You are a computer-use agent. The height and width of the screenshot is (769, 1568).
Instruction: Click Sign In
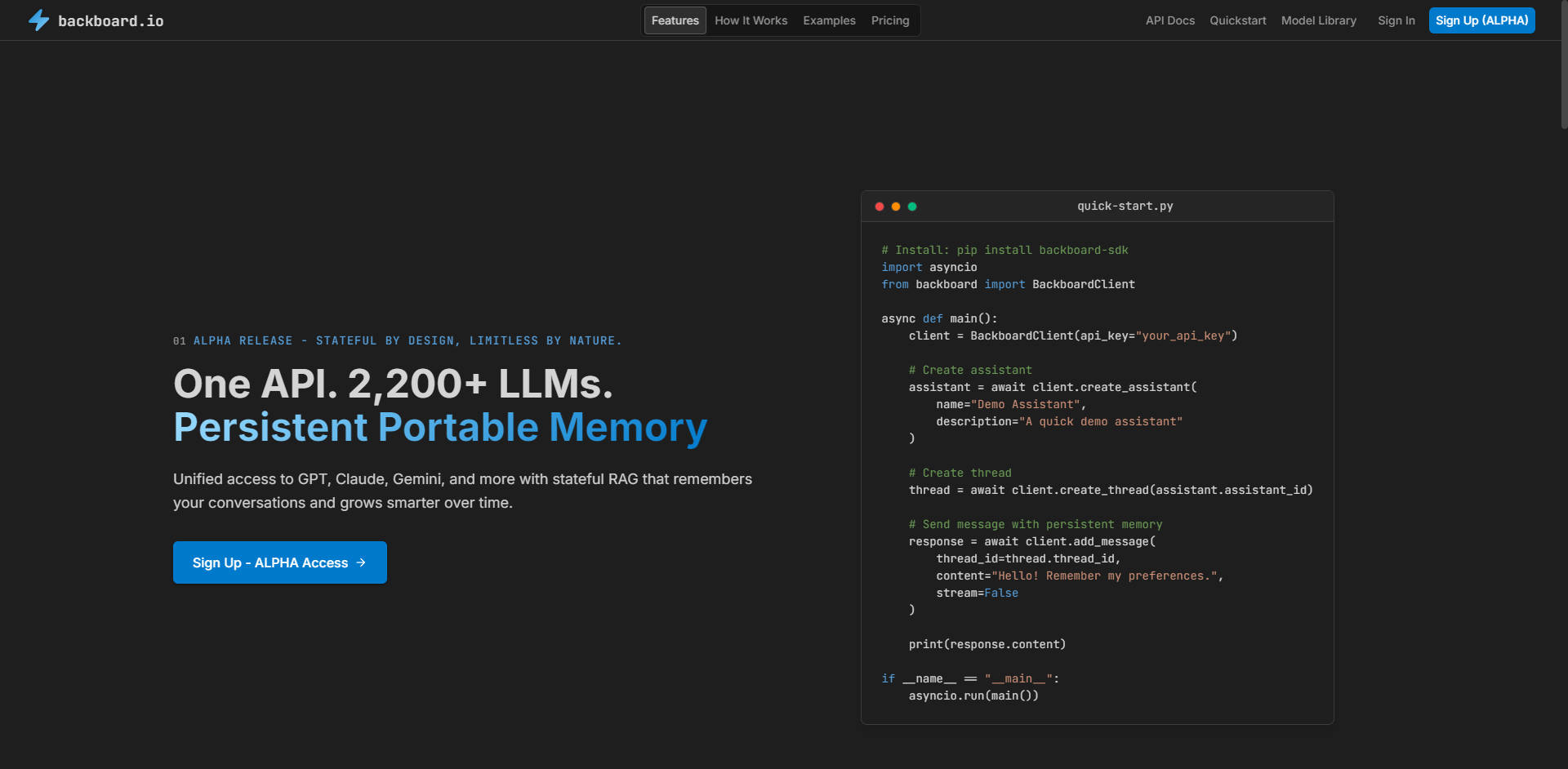pos(1396,20)
